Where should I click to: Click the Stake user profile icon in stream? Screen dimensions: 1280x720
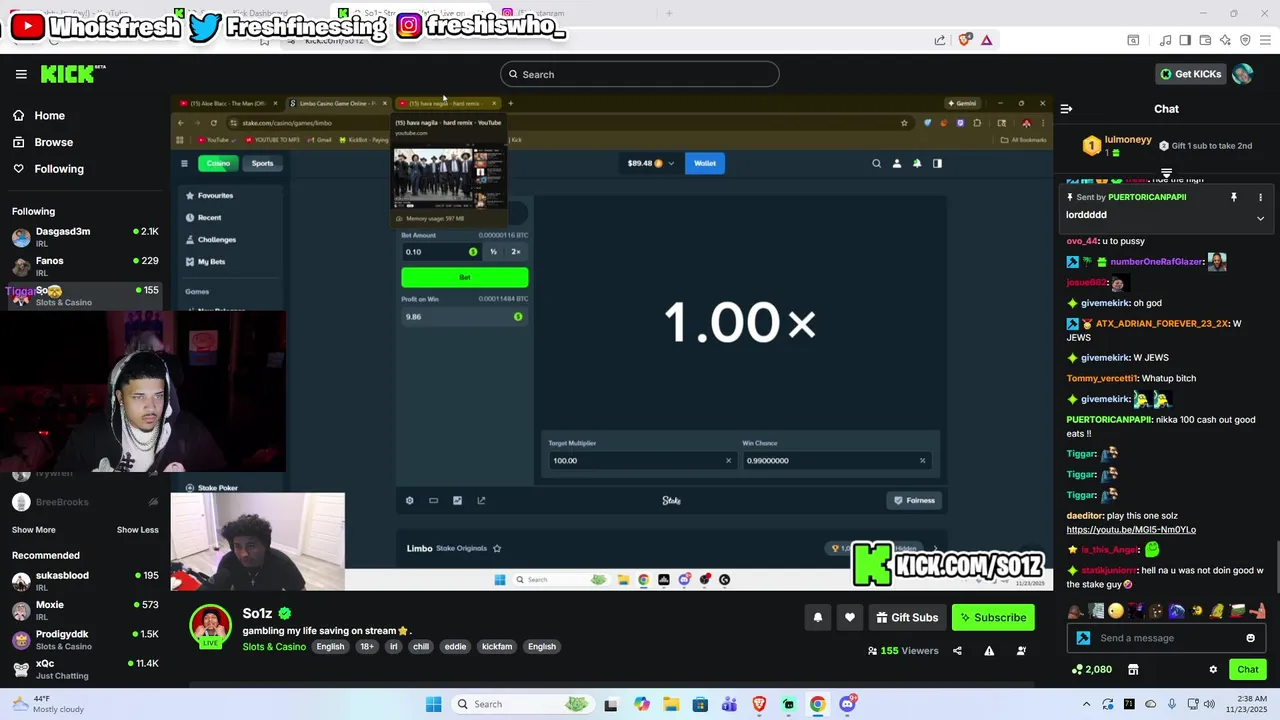(x=897, y=163)
